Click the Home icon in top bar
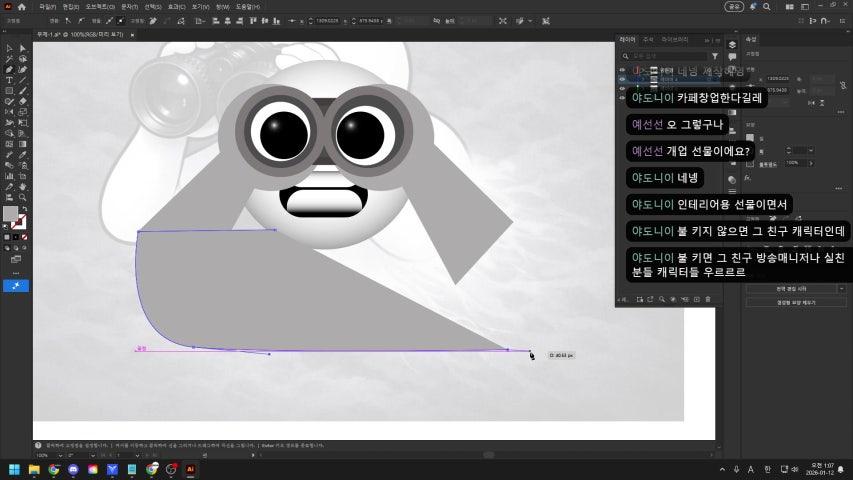853x480 pixels. [x=23, y=7]
